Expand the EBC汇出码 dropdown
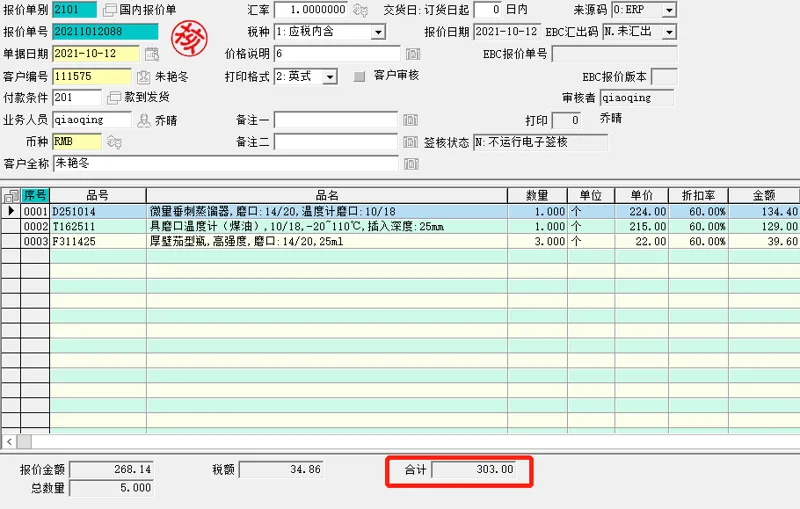800x509 pixels. (x=669, y=32)
